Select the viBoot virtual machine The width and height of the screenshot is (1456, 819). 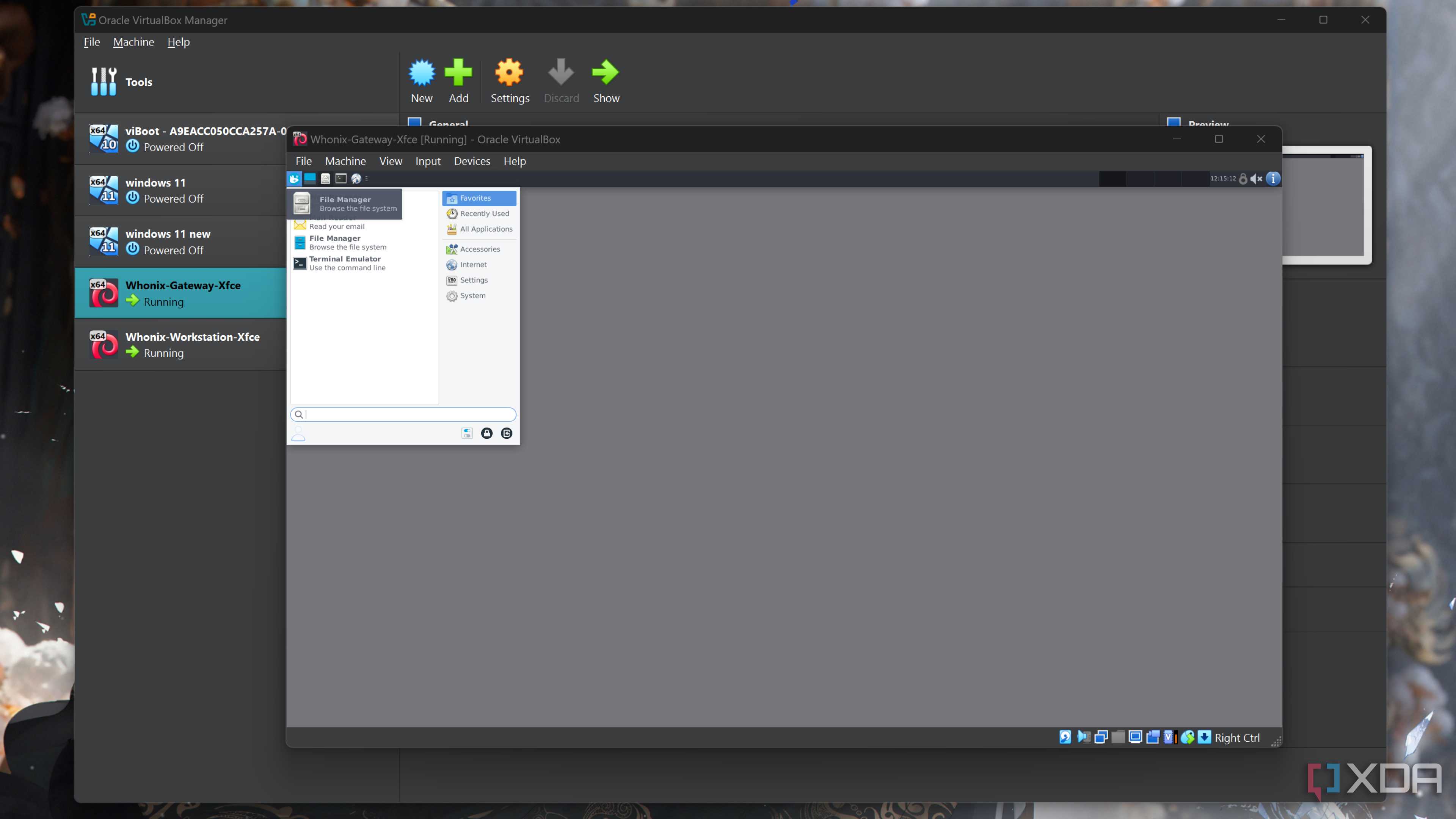click(x=181, y=138)
